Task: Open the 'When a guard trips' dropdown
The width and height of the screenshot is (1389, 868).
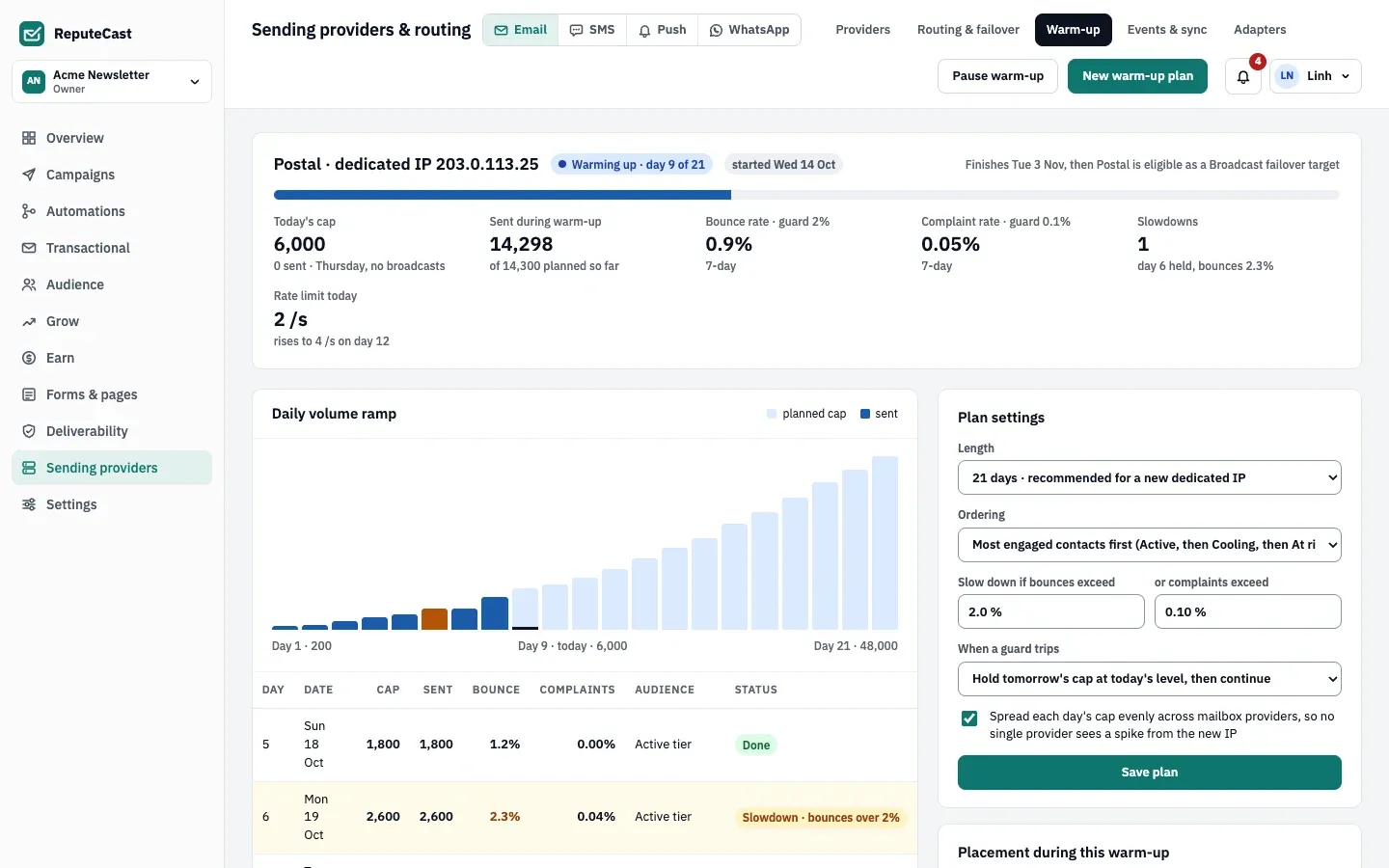Action: tap(1150, 679)
